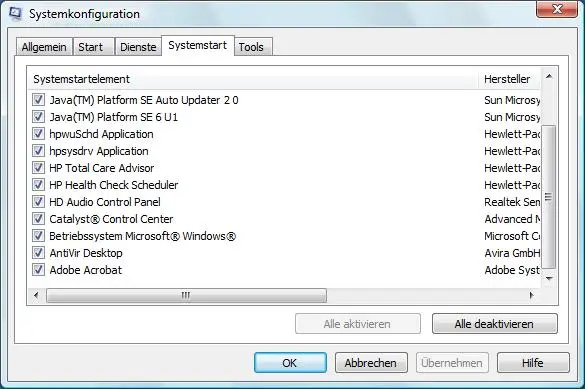Open Hilfe help button

point(533,363)
